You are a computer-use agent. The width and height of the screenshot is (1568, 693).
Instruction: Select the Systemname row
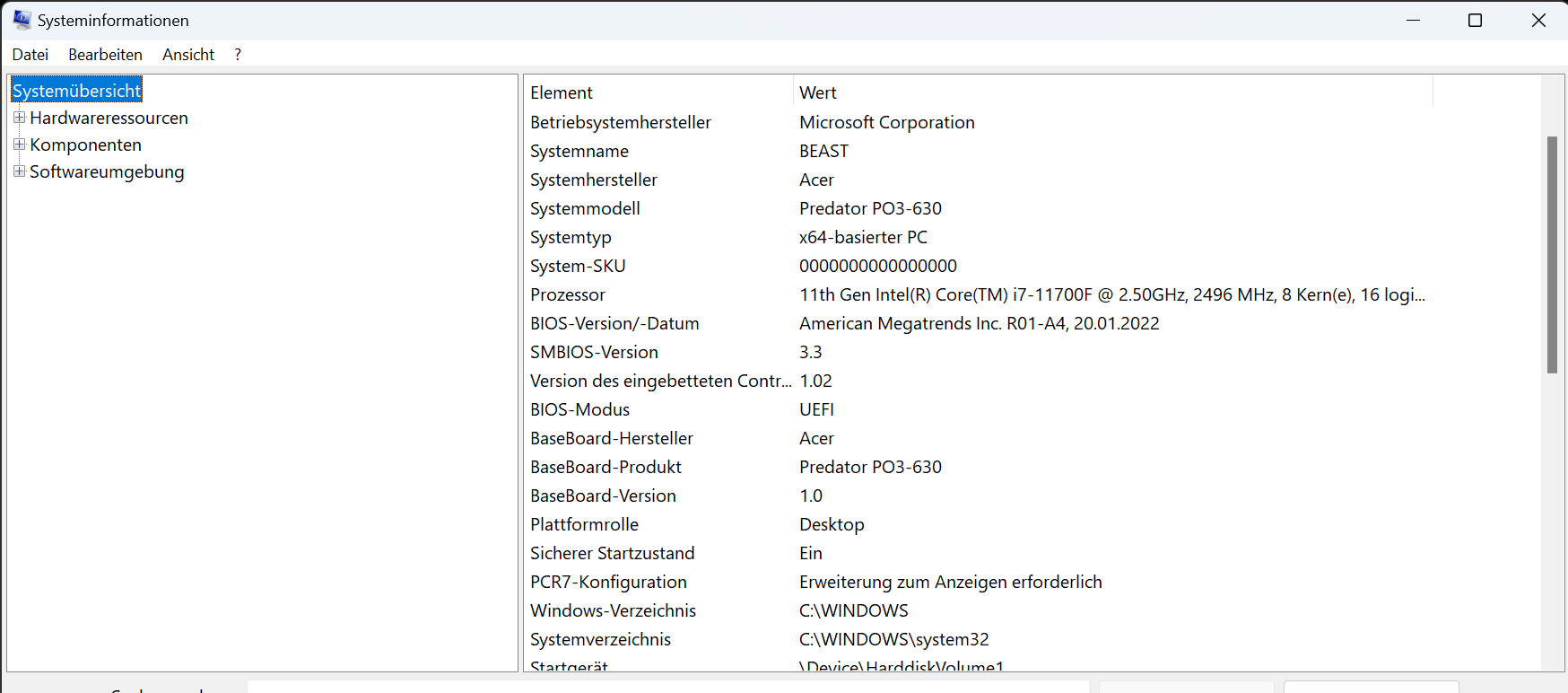[x=579, y=151]
